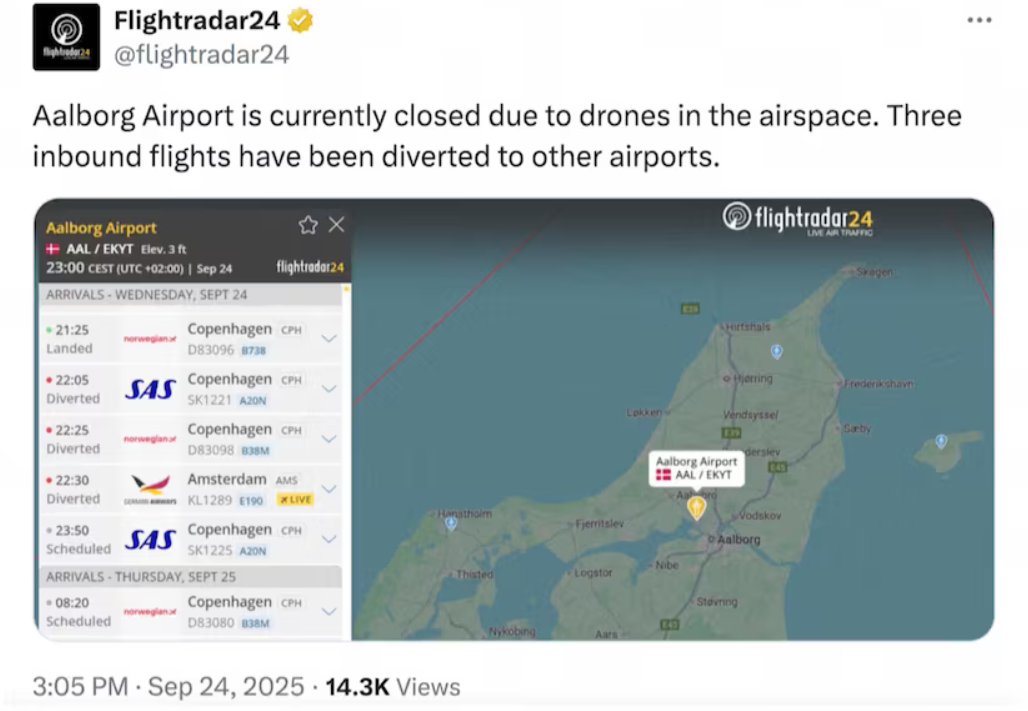The height and width of the screenshot is (711, 1028).
Task: Expand the KL1289 Amsterdam flight row
Action: pos(328,488)
